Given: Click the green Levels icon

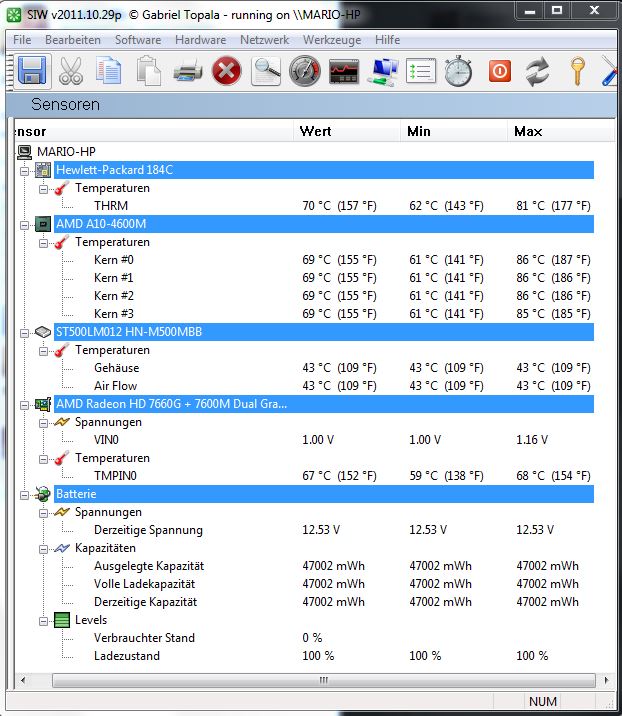Looking at the screenshot, I should [62, 620].
